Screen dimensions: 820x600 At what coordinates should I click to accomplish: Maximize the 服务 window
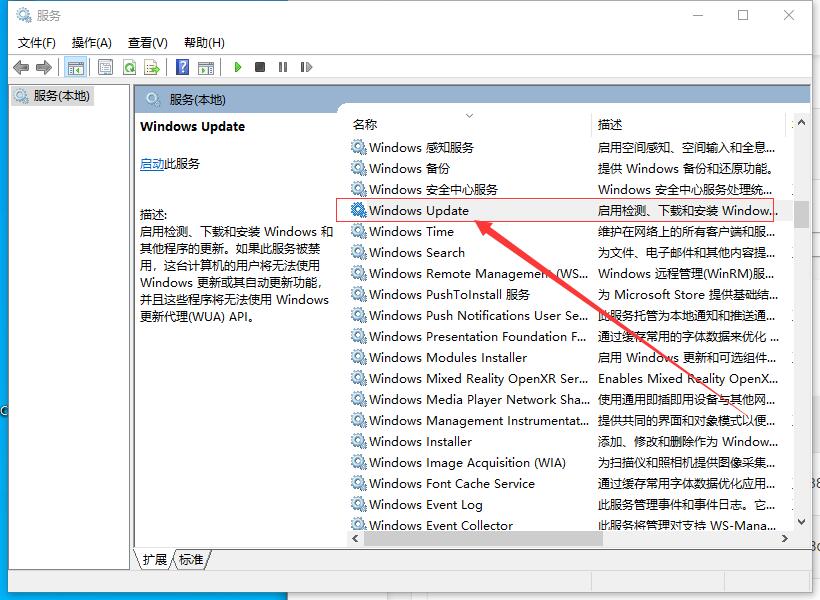pyautogui.click(x=743, y=15)
